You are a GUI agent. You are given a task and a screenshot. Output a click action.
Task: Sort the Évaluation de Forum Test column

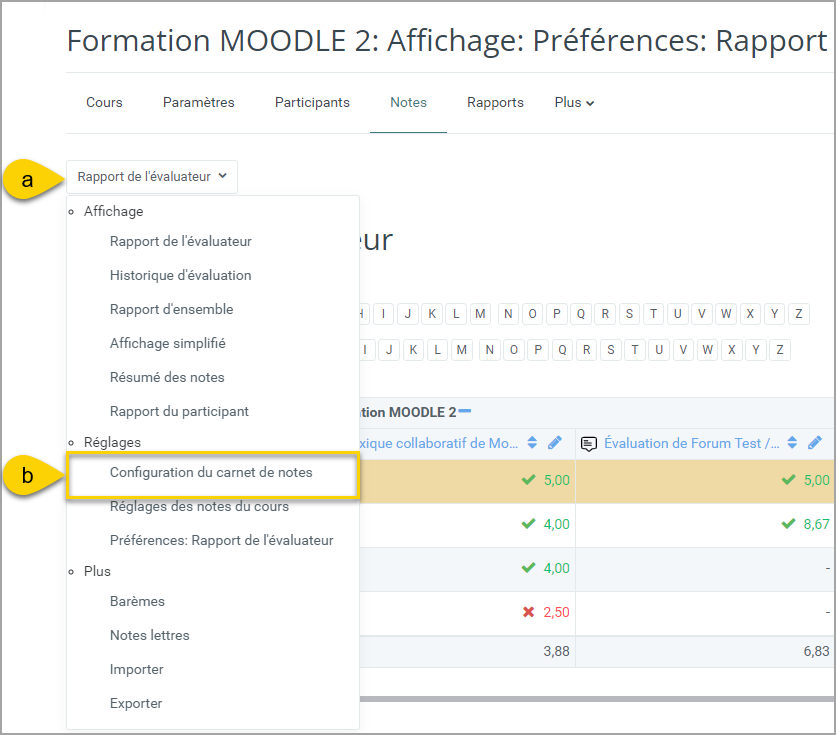click(x=792, y=443)
